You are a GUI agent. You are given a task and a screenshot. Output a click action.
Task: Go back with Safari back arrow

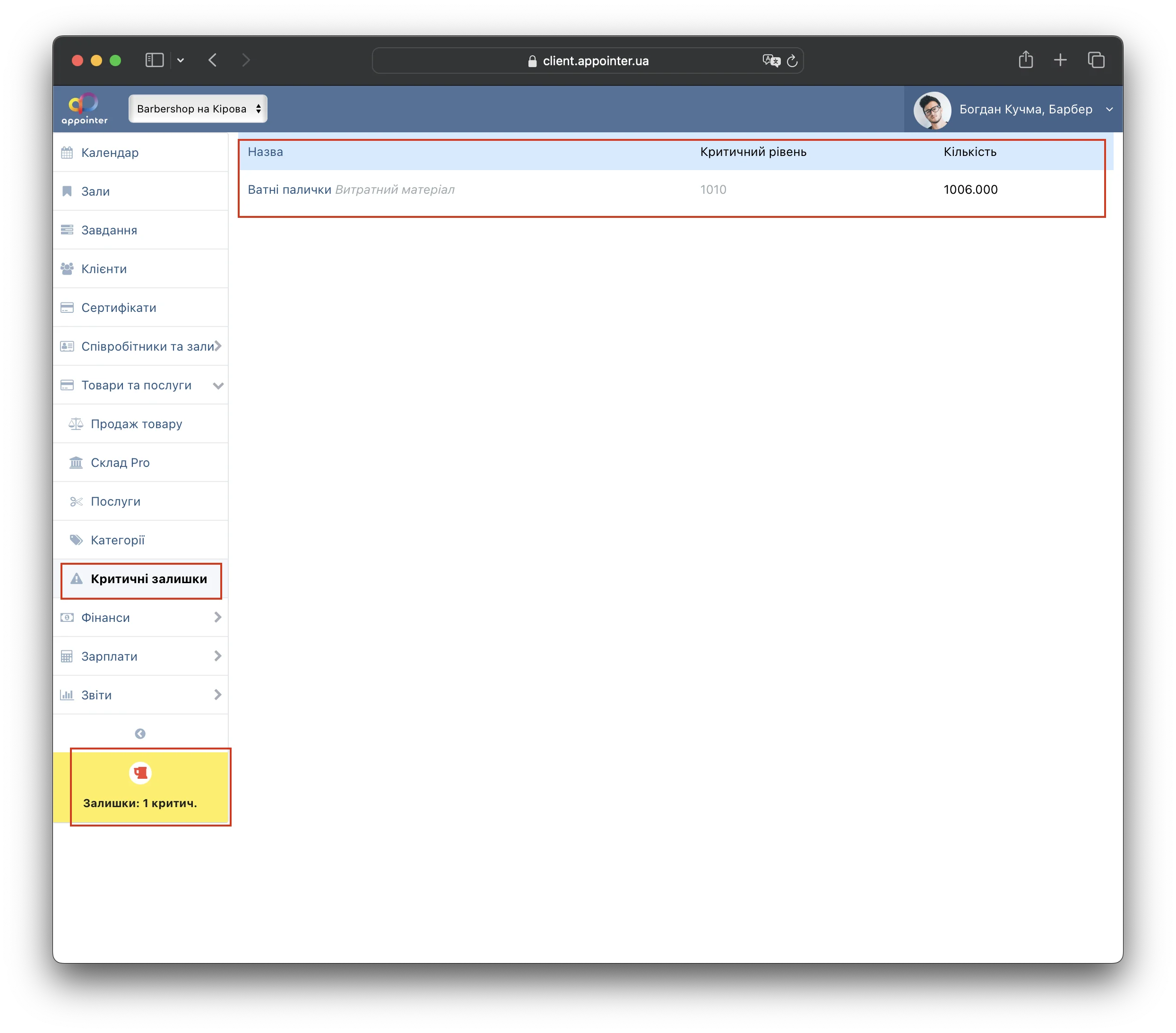coord(213,60)
